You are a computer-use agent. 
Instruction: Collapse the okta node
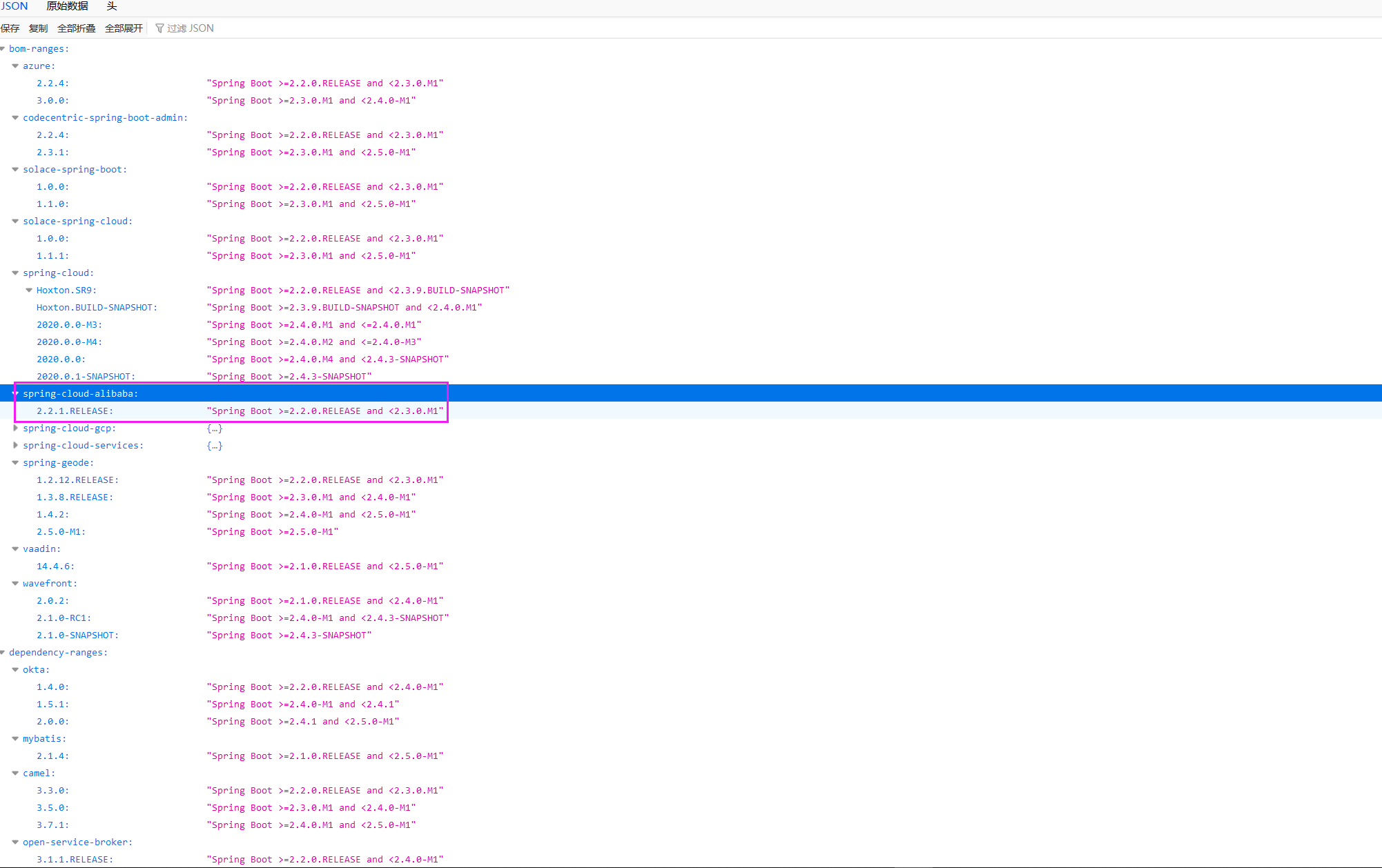[15, 670]
